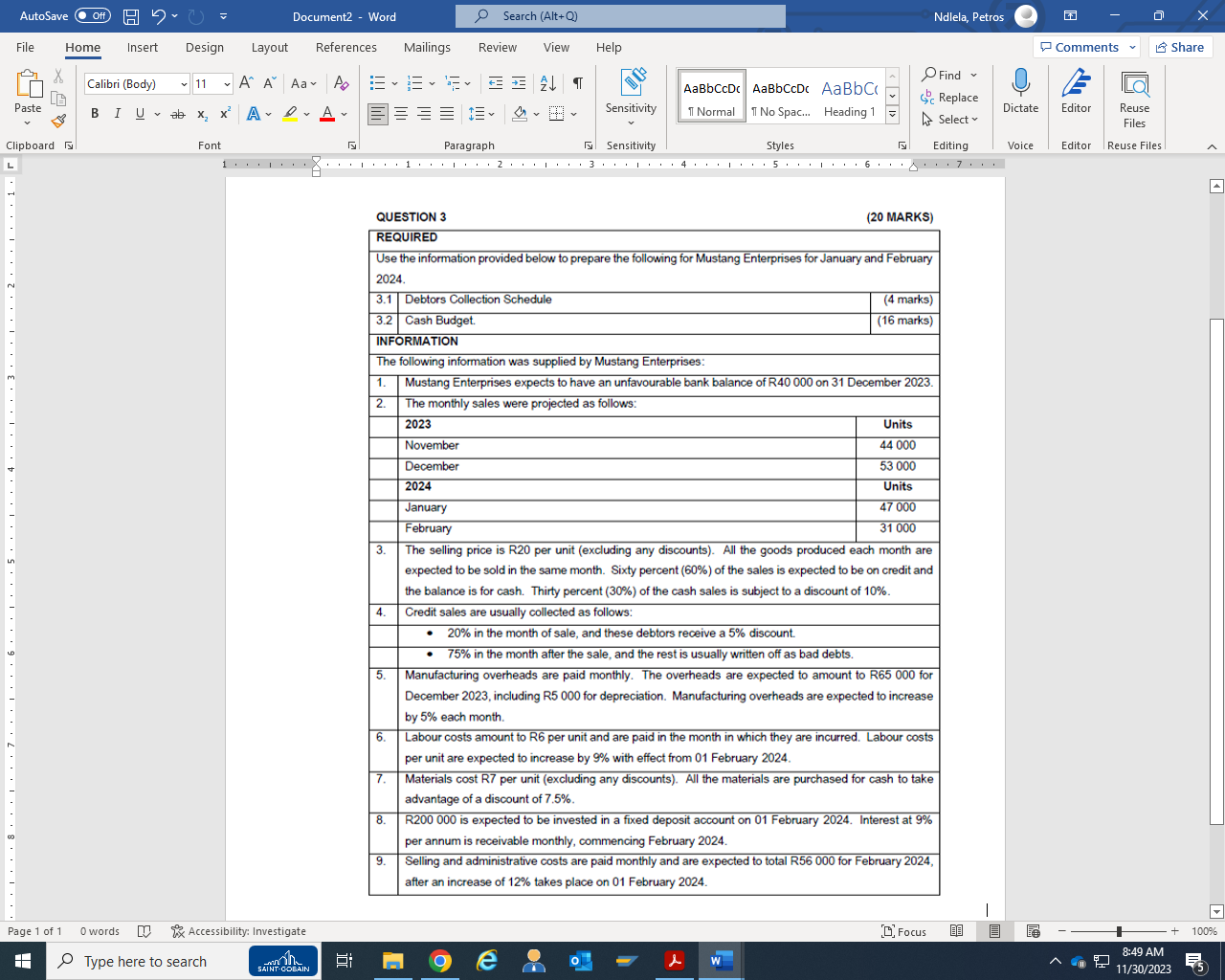Open the Editor pane
Image resolution: width=1225 pixels, height=980 pixels.
coord(1076,92)
